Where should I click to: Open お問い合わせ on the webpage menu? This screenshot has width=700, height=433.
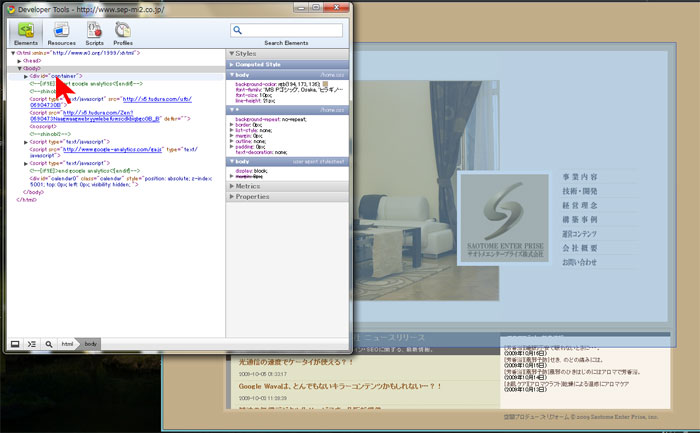[579, 262]
